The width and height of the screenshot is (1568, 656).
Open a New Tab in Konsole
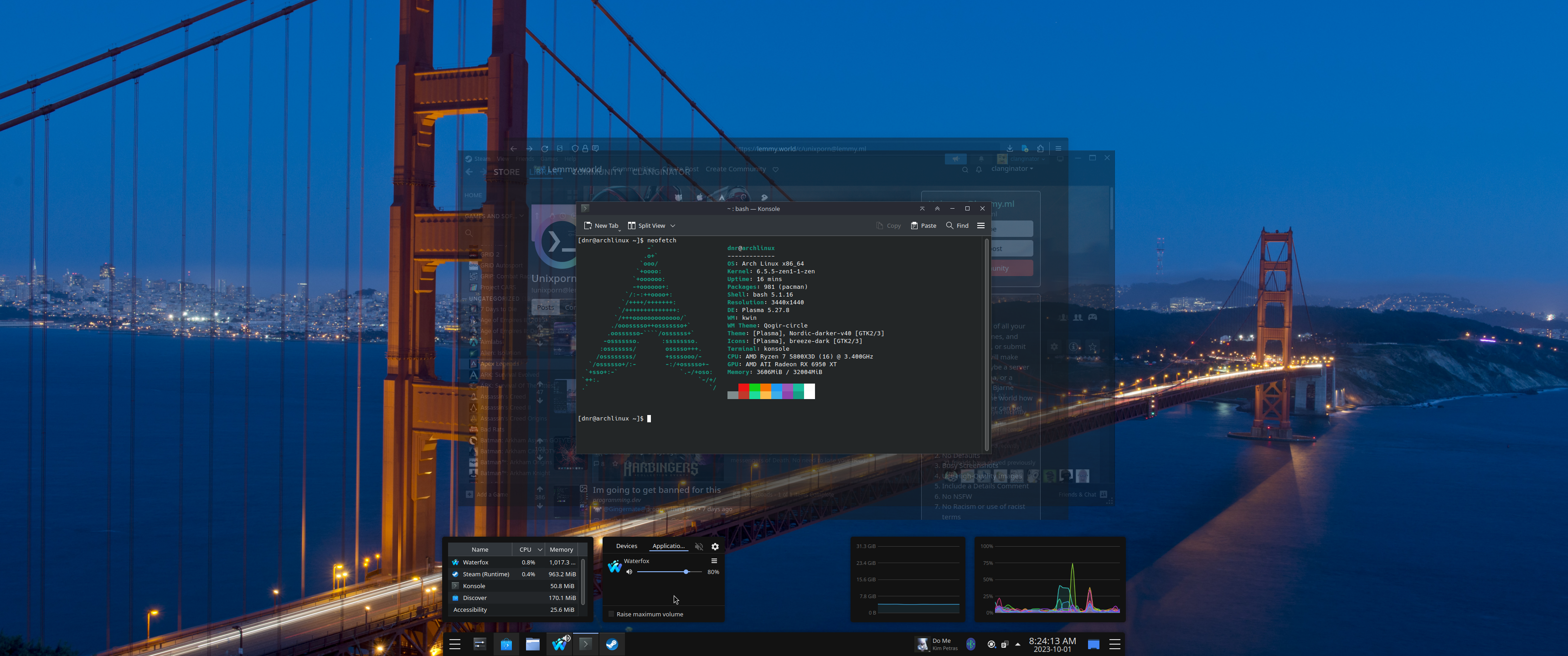600,226
